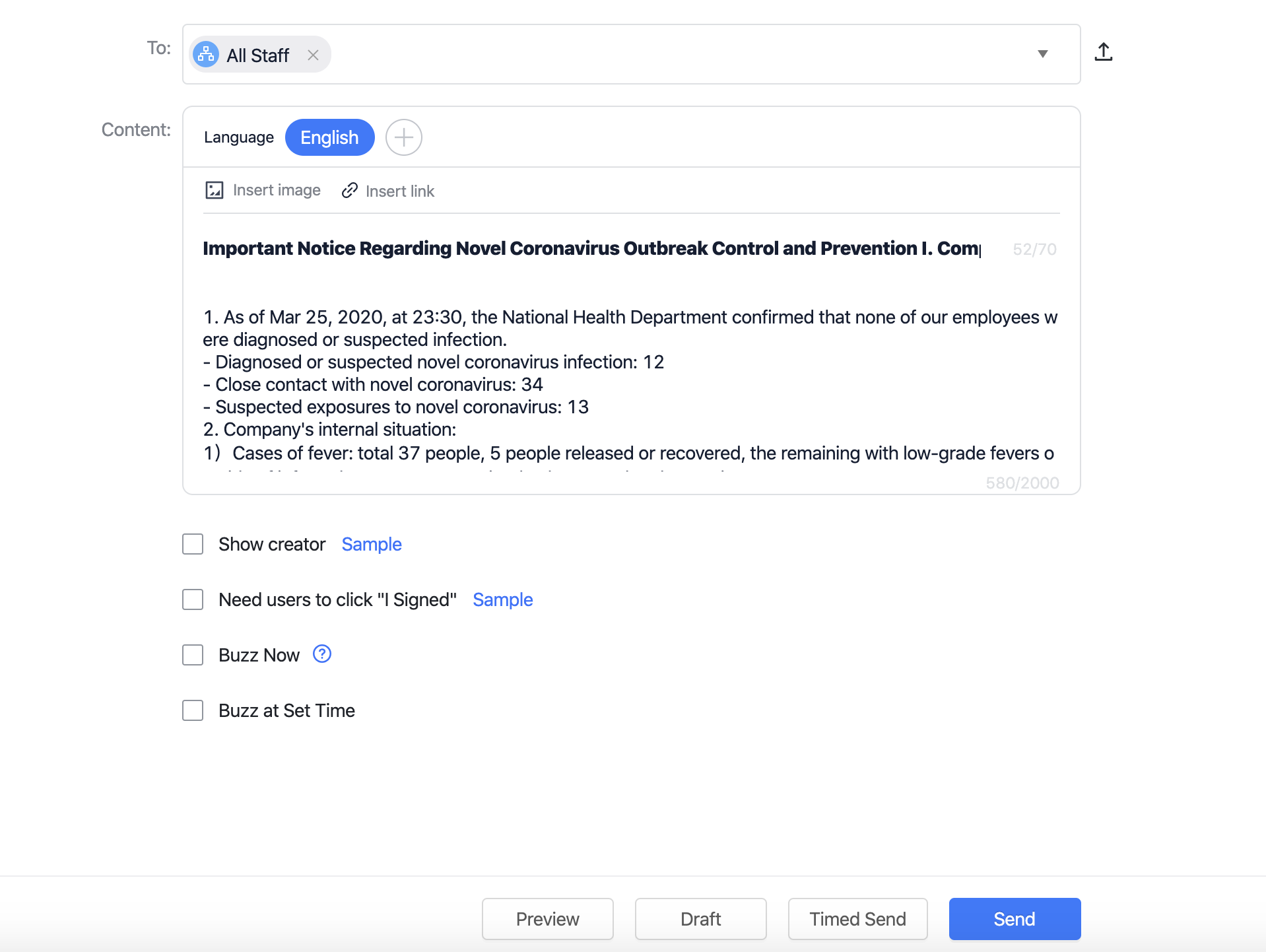Click the upload icon beside the recipient field
The image size is (1266, 952).
[1103, 52]
